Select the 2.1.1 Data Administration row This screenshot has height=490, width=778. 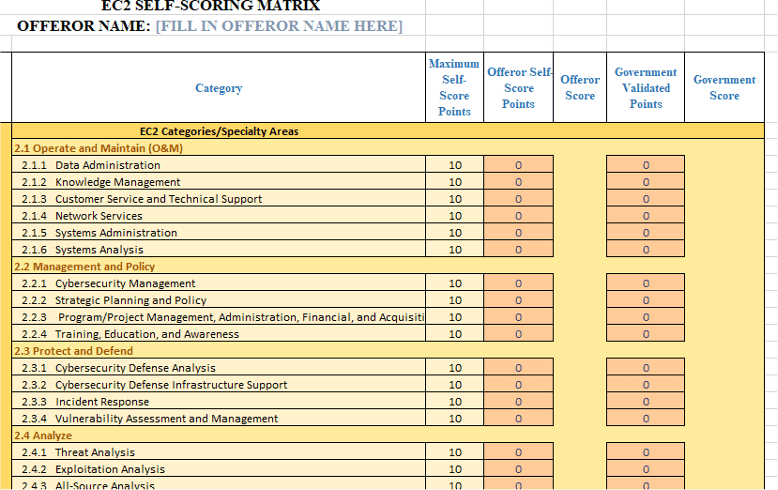point(218,165)
